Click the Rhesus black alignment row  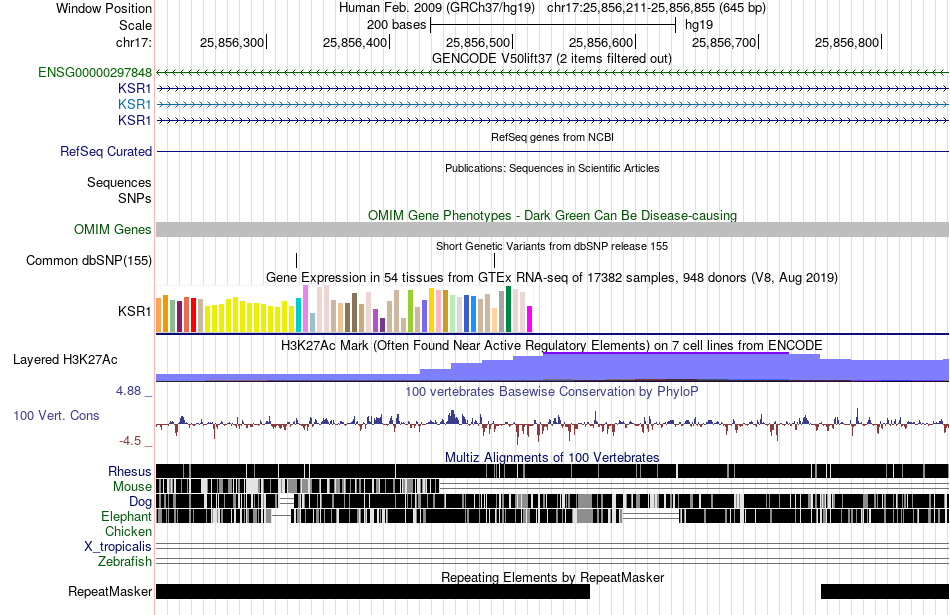553,471
